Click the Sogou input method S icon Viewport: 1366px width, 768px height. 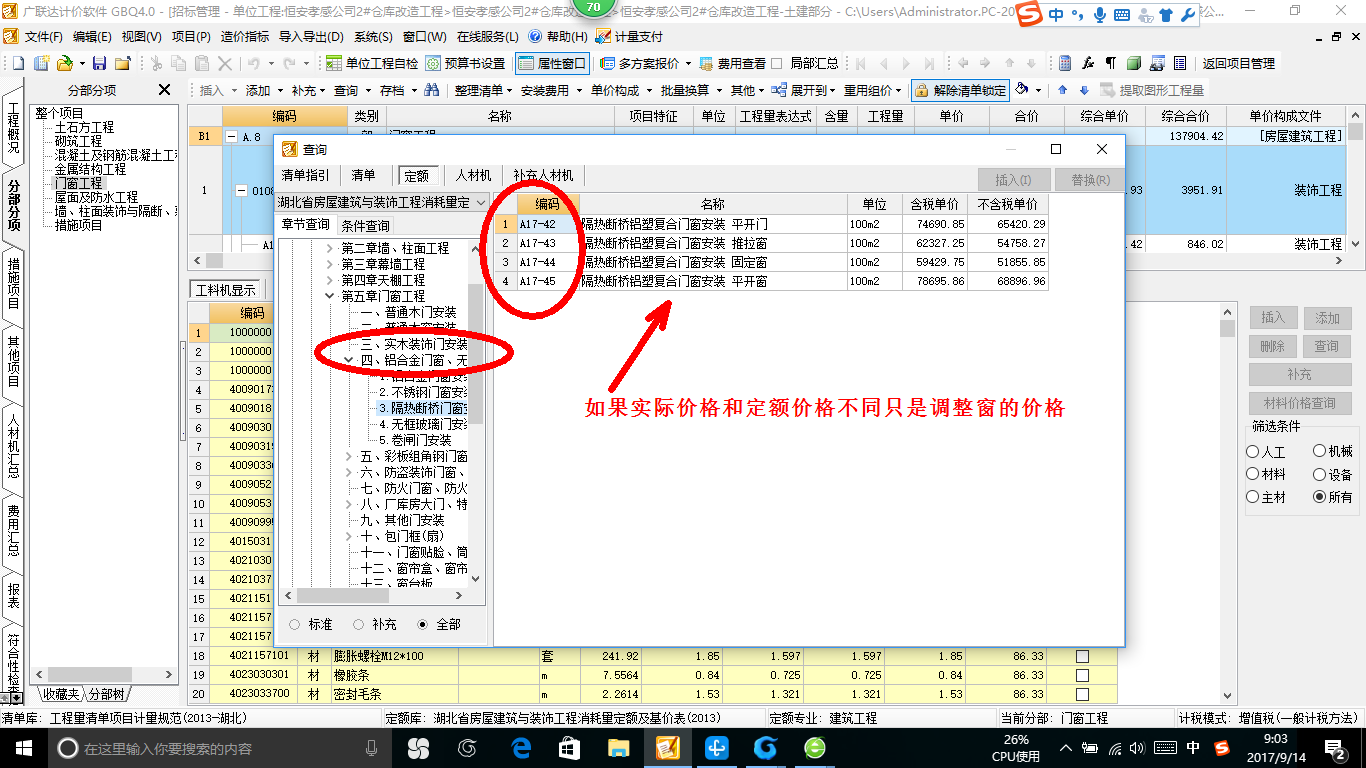pyautogui.click(x=1030, y=14)
